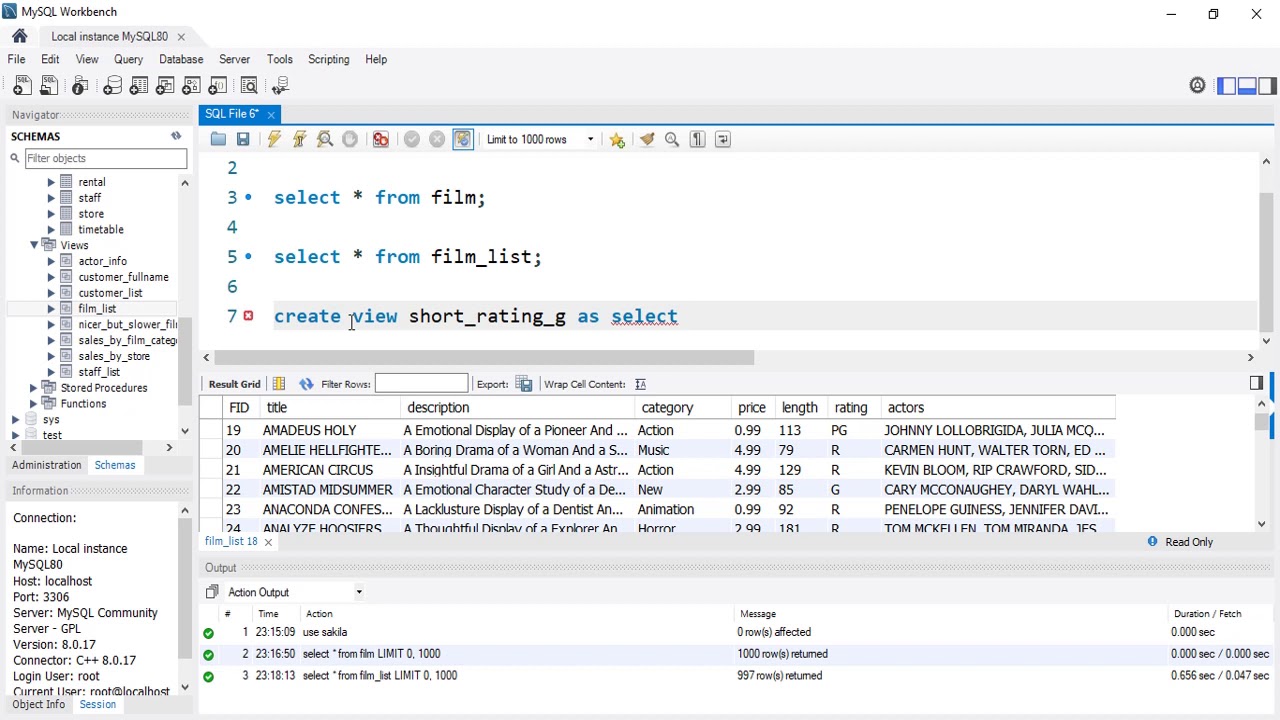Viewport: 1280px width, 720px height.
Task: Open the Database menu
Action: point(181,59)
